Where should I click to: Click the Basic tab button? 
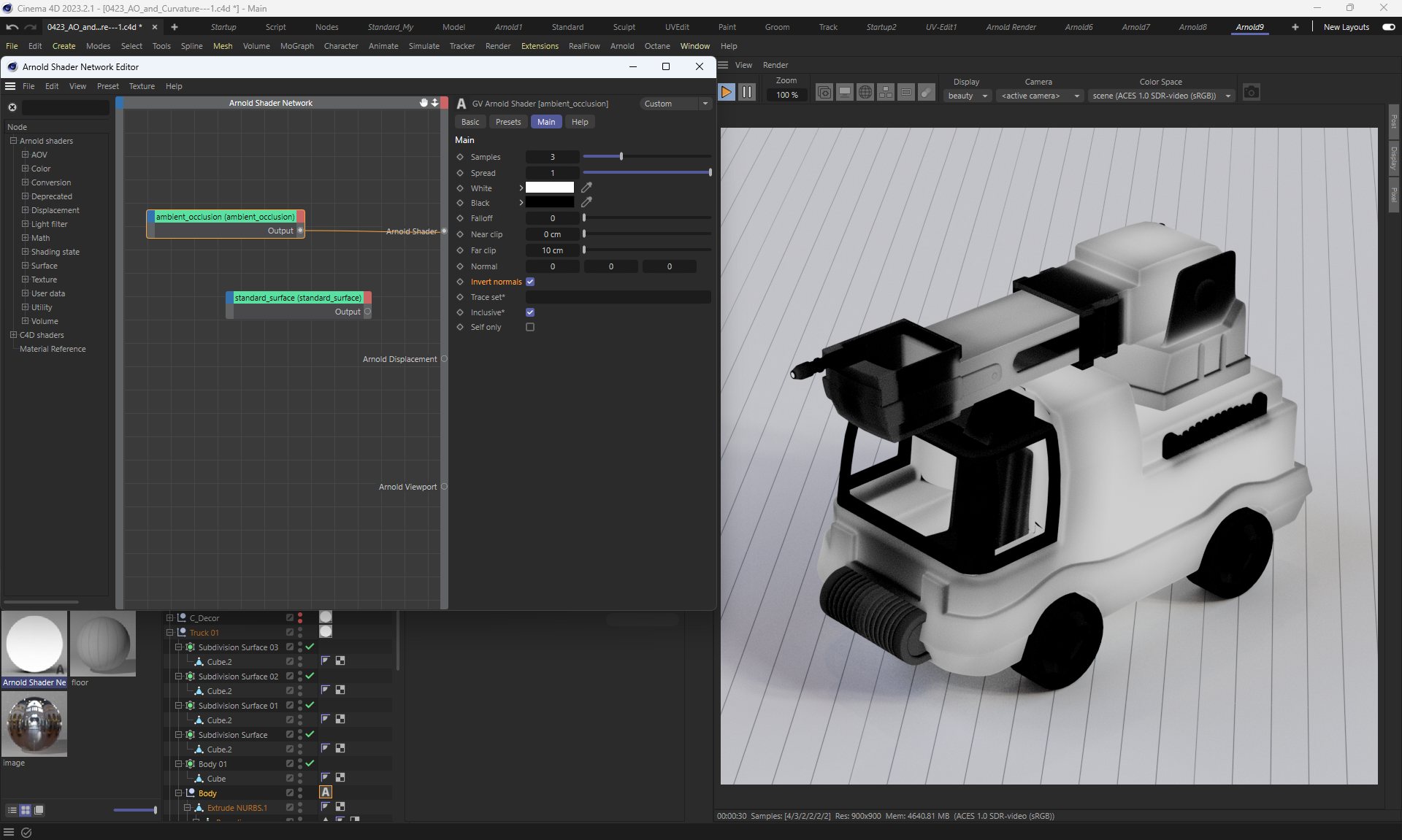click(470, 122)
